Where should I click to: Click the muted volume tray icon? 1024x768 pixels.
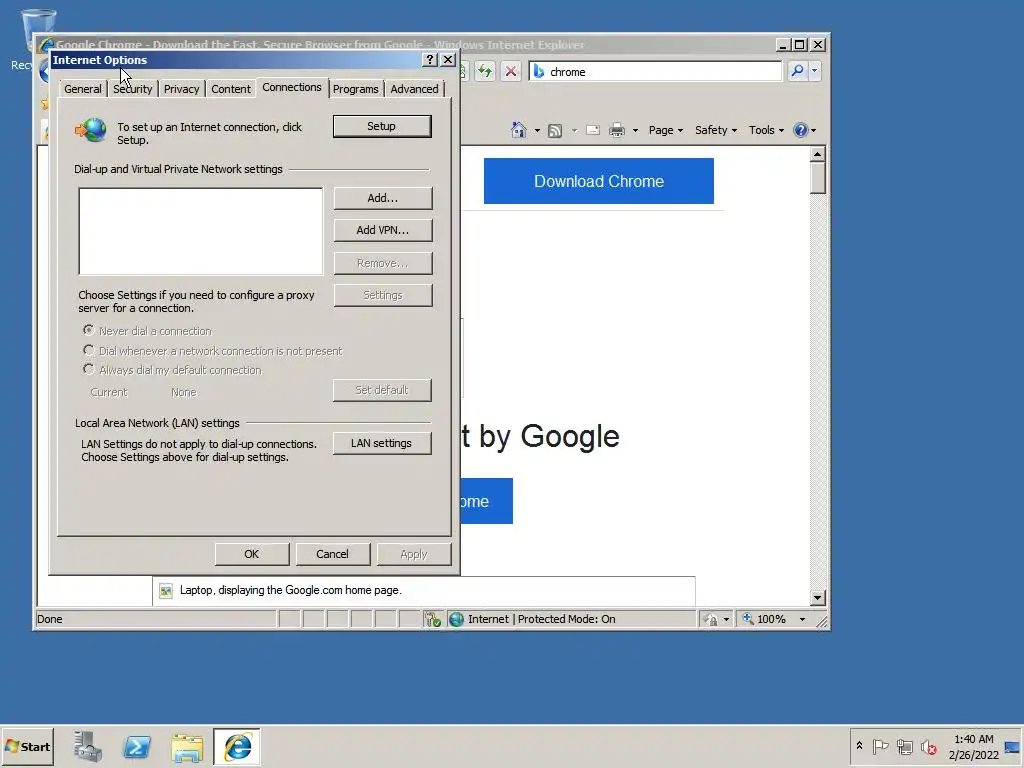tap(928, 746)
